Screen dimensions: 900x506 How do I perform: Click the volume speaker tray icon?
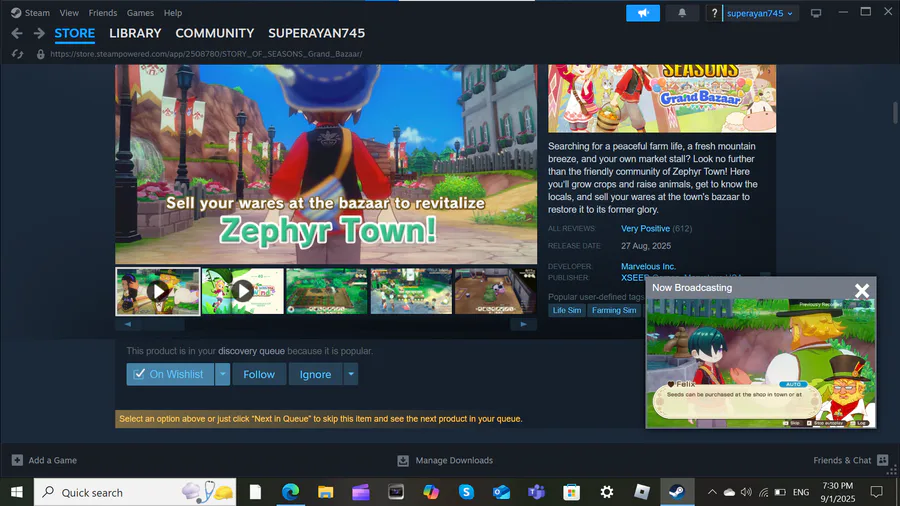pos(746,492)
